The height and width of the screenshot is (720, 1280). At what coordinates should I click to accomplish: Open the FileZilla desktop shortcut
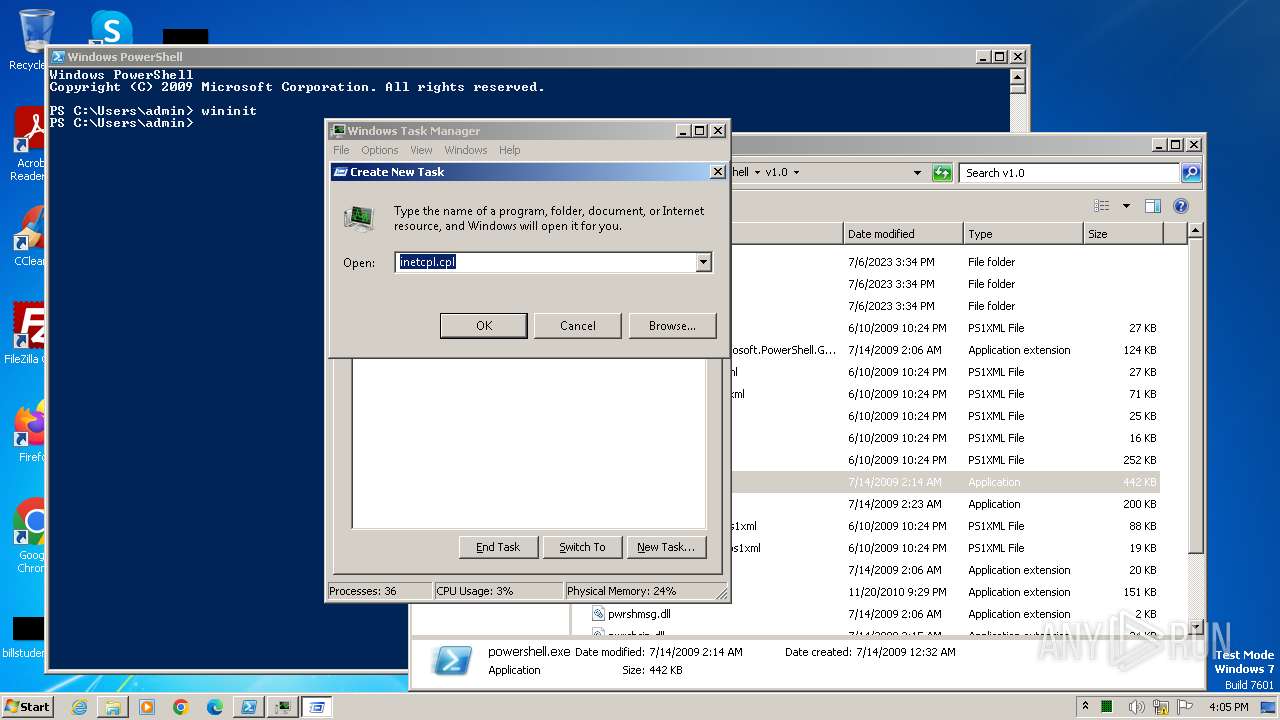click(26, 332)
